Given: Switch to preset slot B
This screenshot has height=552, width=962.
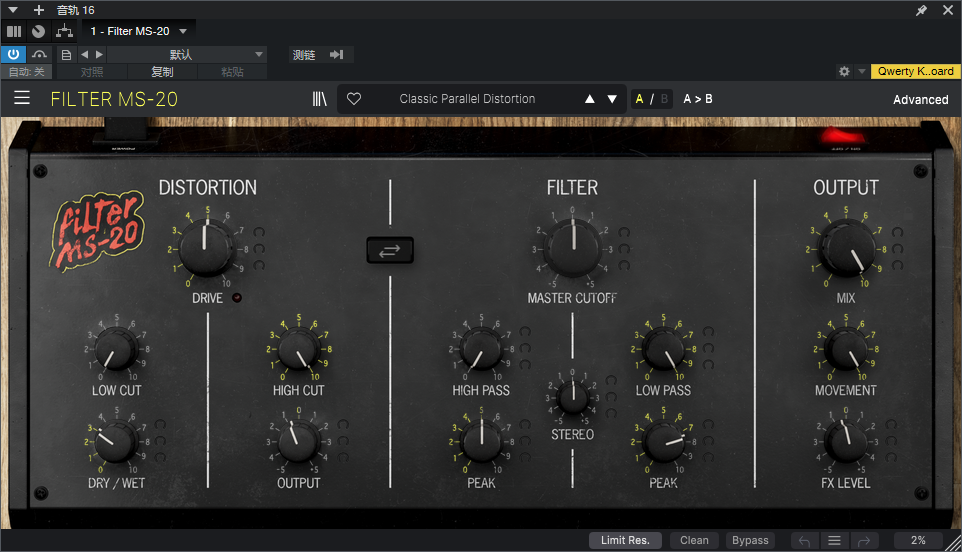Looking at the screenshot, I should (x=664, y=99).
